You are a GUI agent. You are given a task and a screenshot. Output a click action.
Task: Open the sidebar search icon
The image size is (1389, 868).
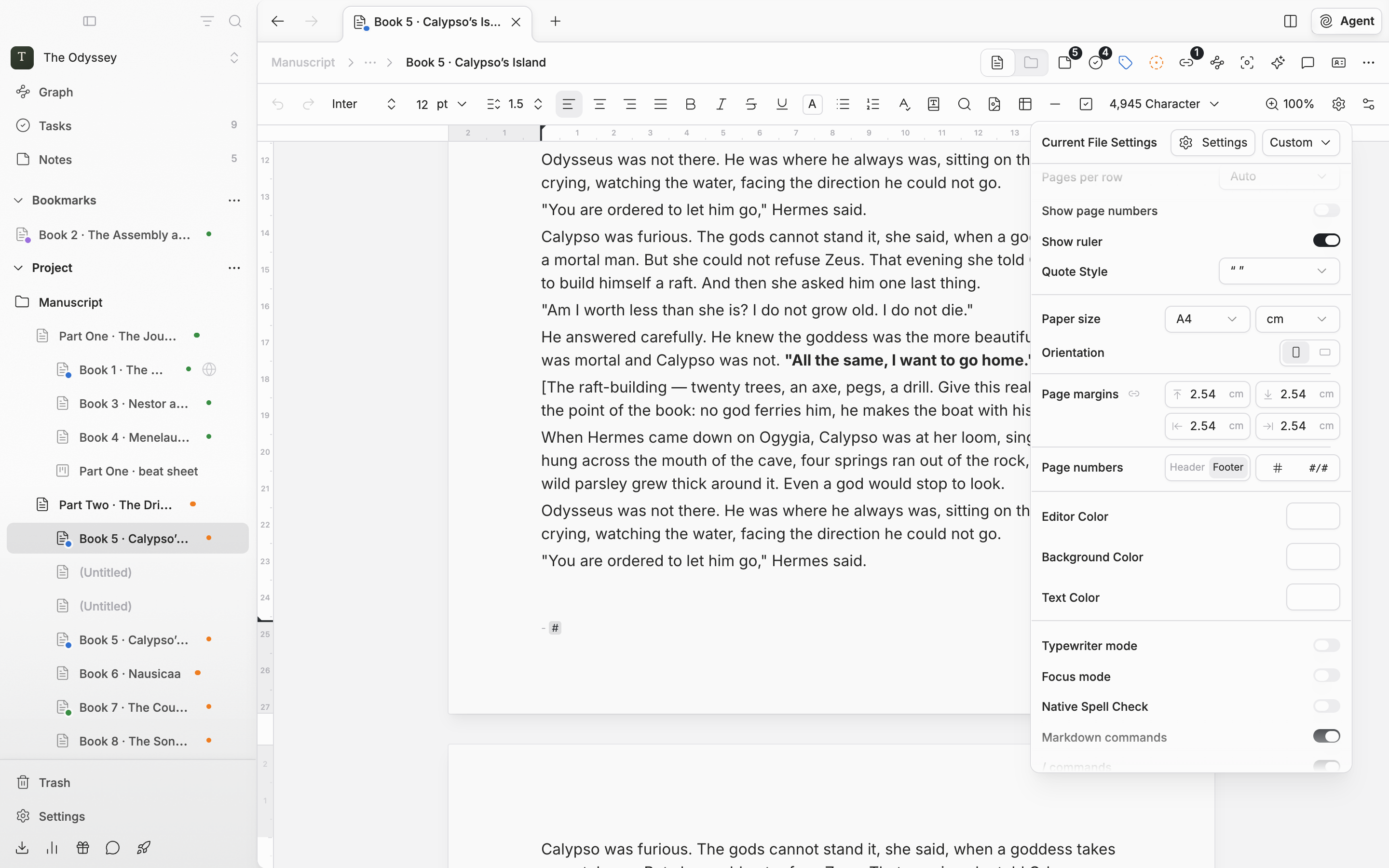click(x=235, y=21)
